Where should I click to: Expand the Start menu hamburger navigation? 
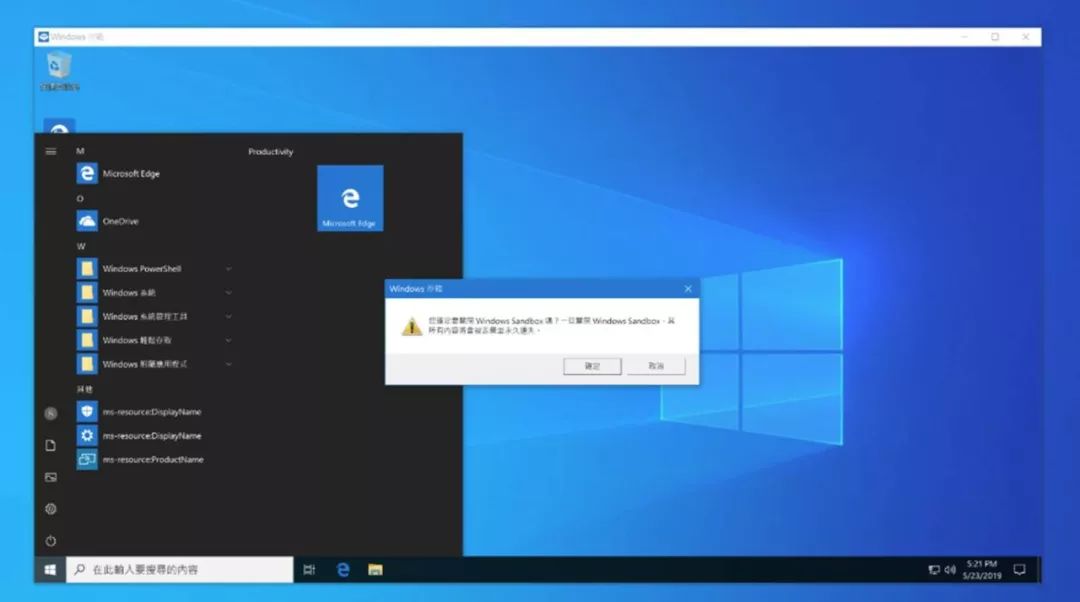[x=51, y=151]
